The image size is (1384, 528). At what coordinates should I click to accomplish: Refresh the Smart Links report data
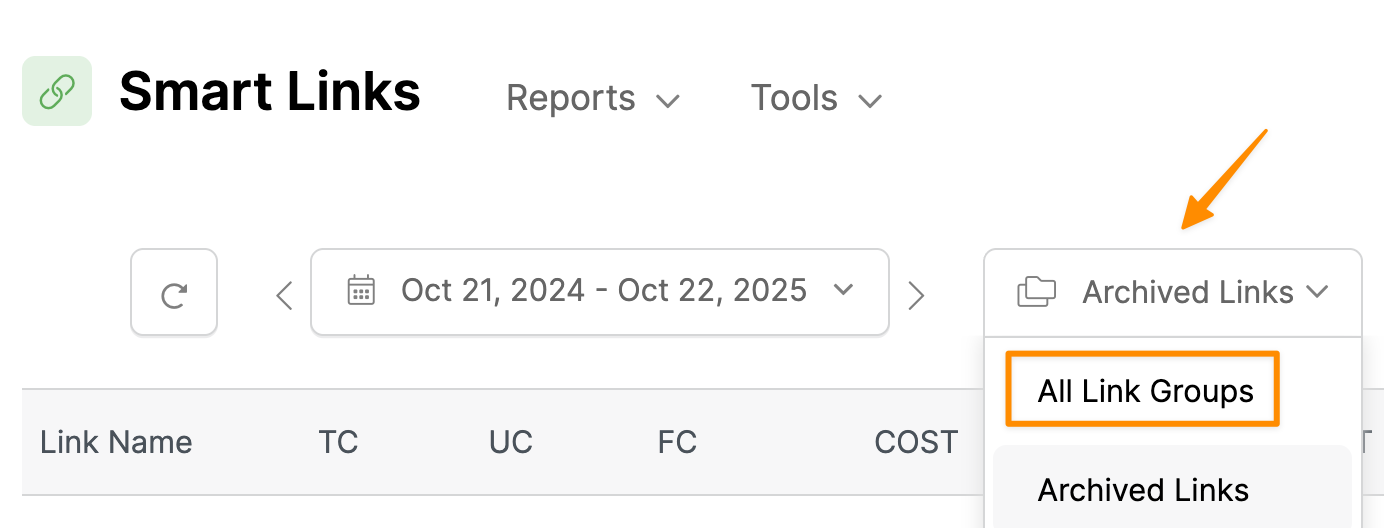tap(174, 292)
